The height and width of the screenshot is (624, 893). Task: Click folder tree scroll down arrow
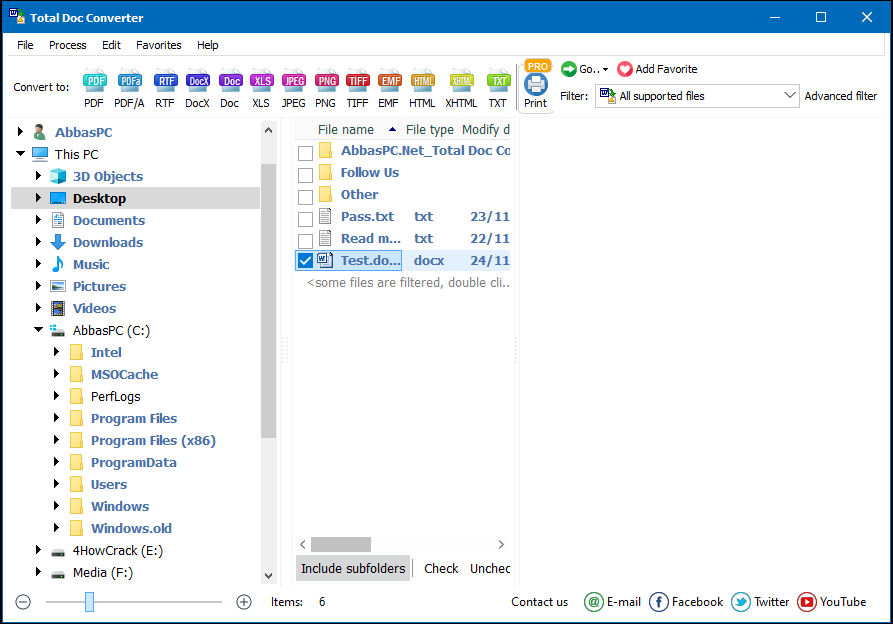tap(269, 576)
